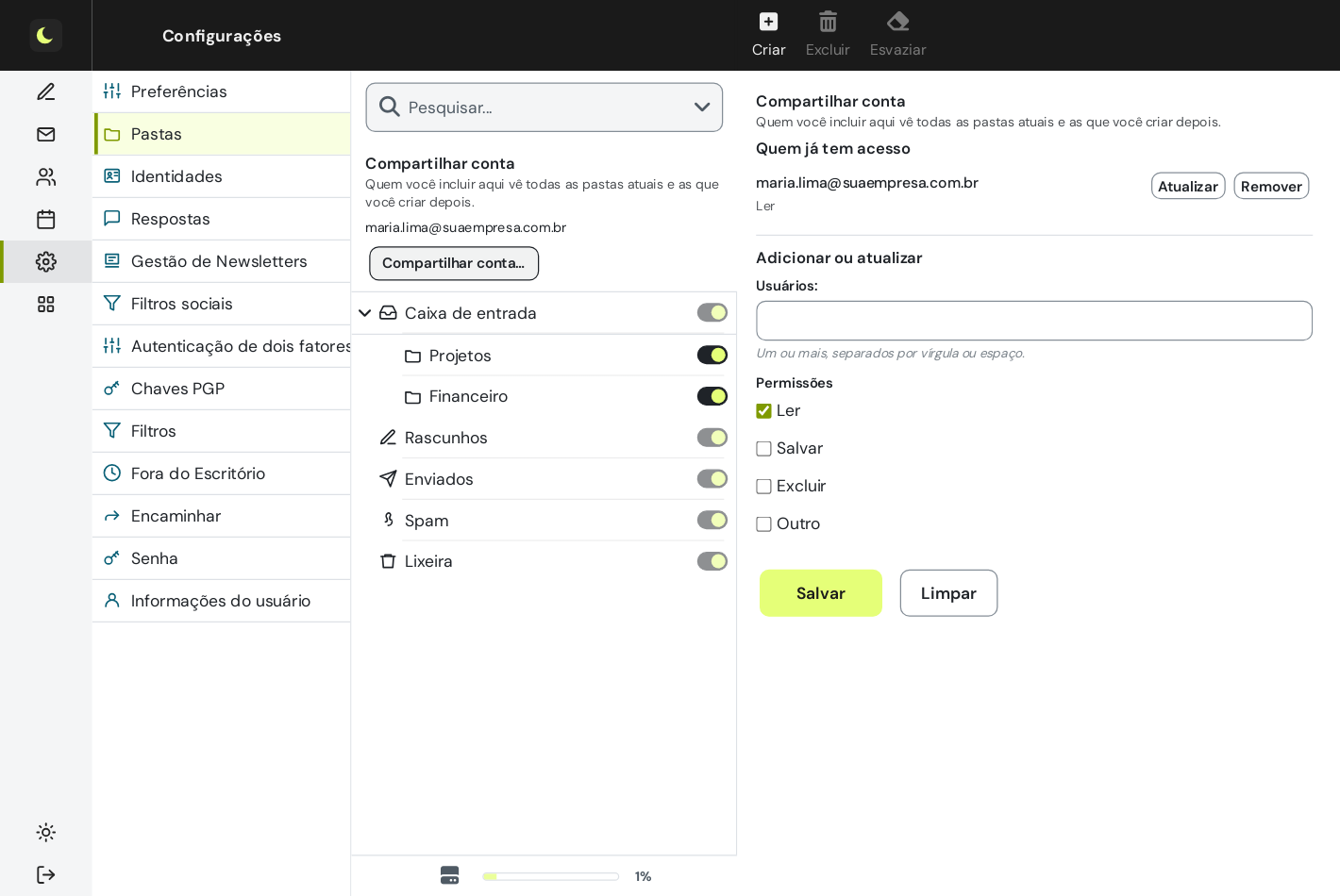Click the yellow Salvar button

(821, 593)
